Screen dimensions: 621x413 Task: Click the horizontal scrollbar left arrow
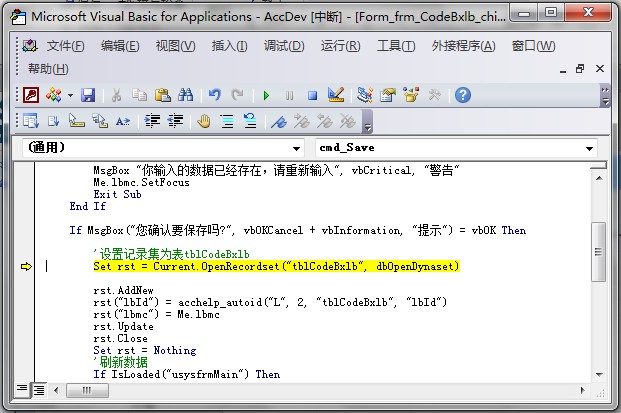(x=56, y=390)
